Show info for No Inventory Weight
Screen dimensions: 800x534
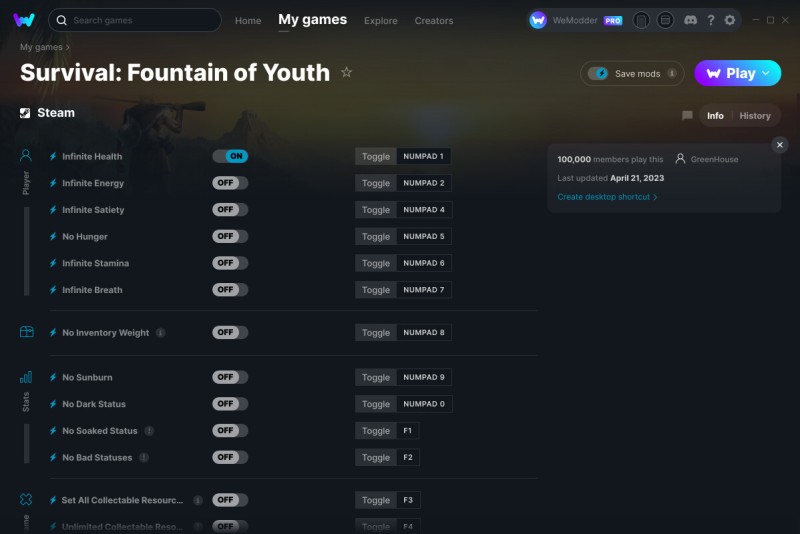coord(161,333)
